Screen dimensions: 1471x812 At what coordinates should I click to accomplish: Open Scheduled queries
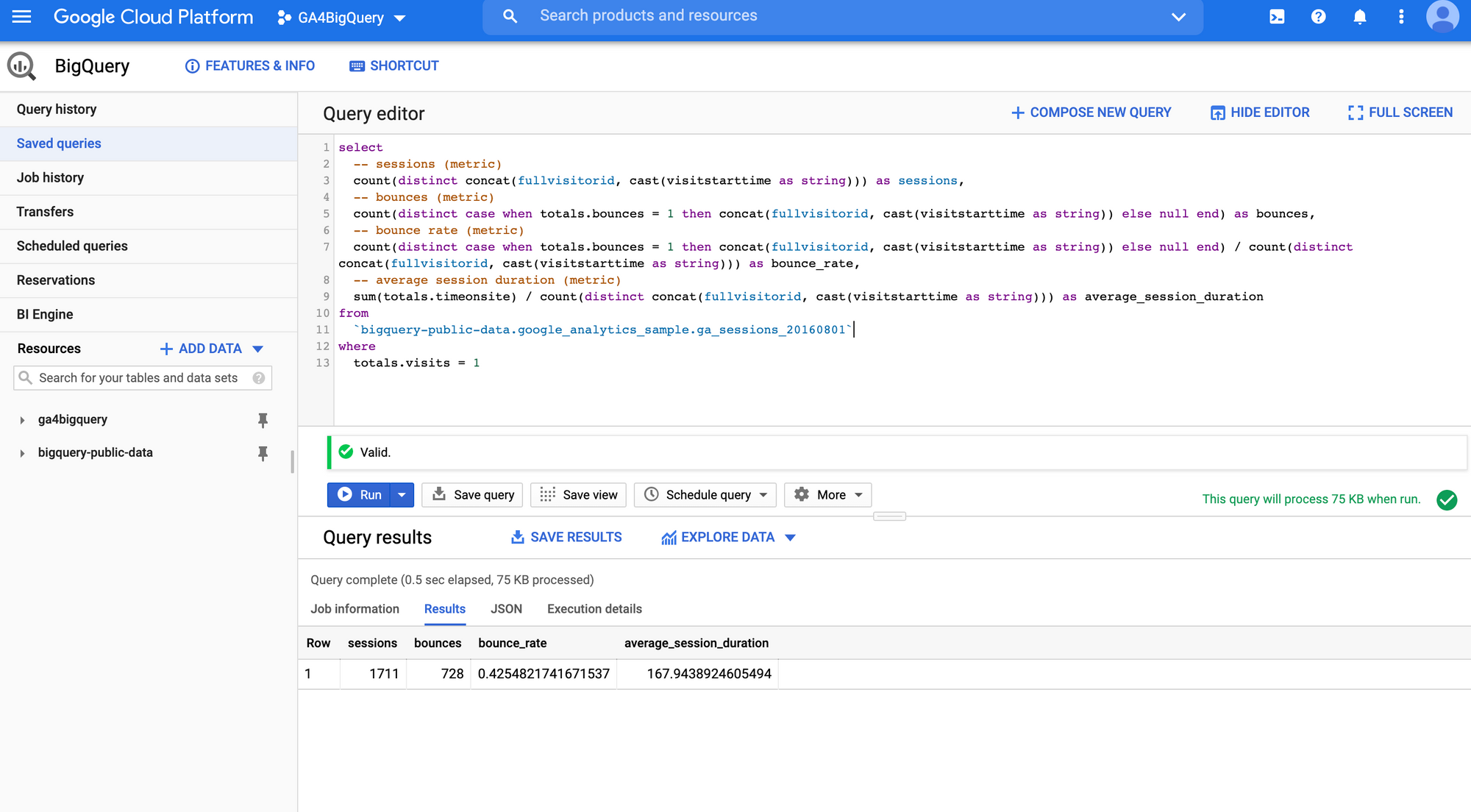pos(149,246)
